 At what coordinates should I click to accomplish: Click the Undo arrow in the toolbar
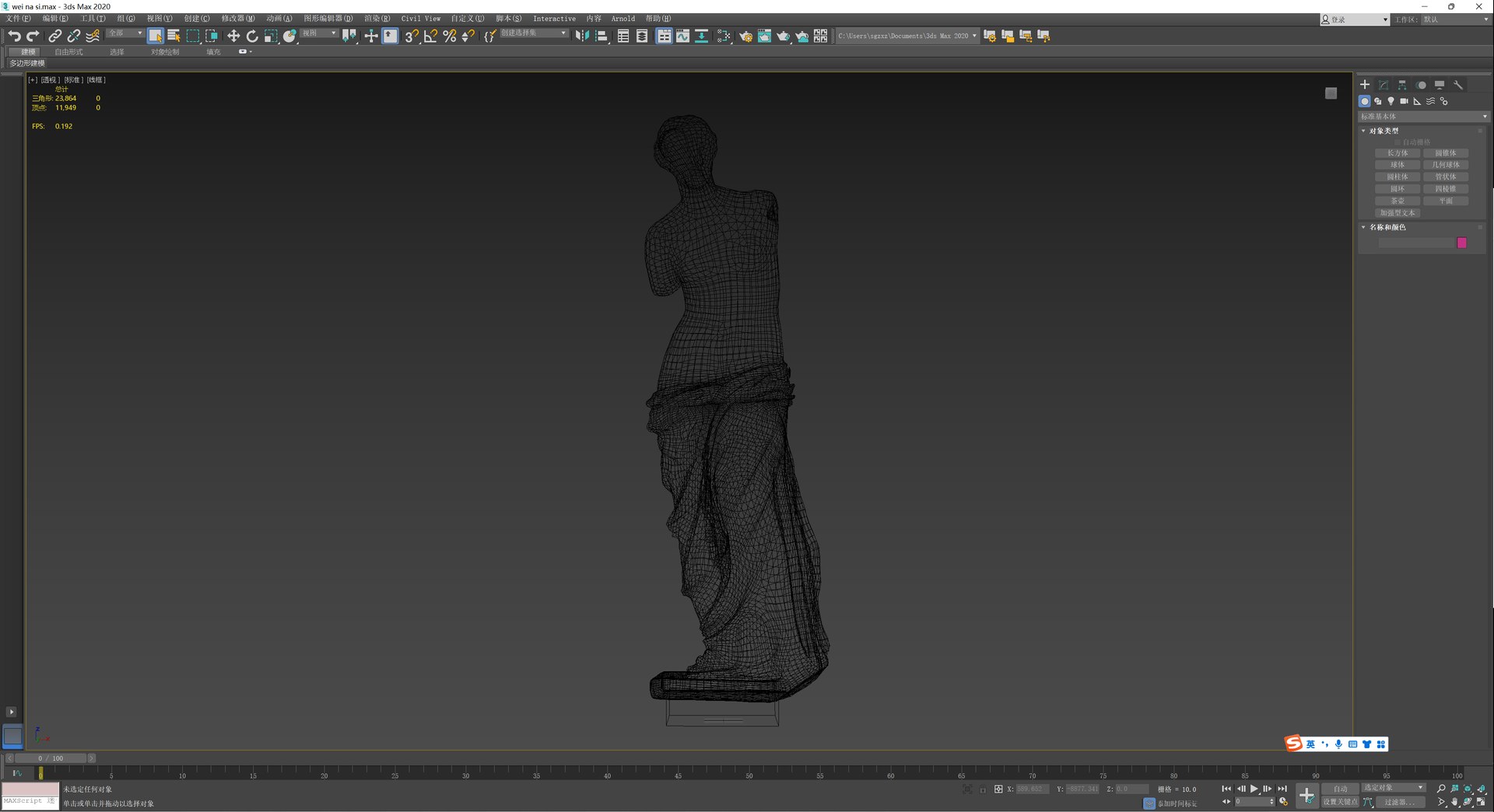pos(14,36)
